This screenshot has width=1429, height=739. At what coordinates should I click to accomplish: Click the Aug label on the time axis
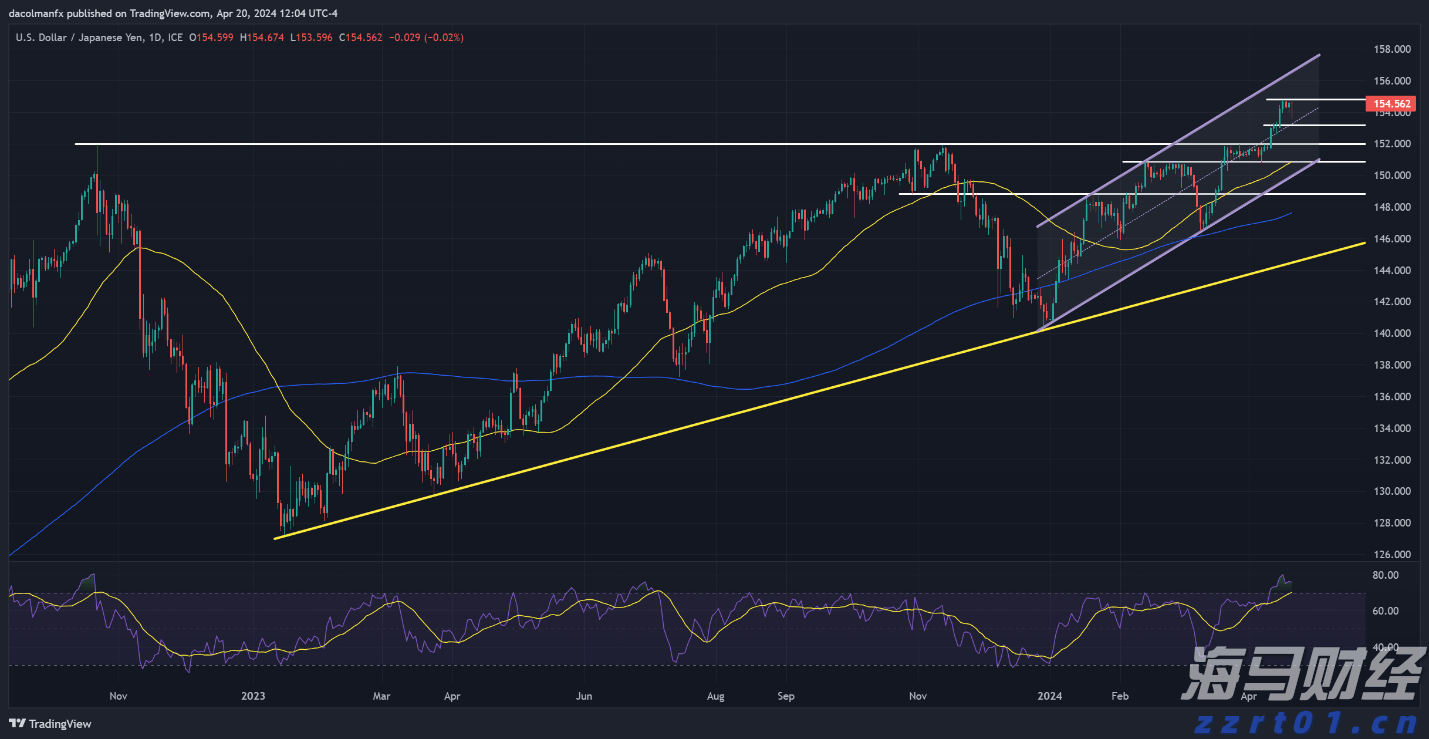tap(715, 695)
